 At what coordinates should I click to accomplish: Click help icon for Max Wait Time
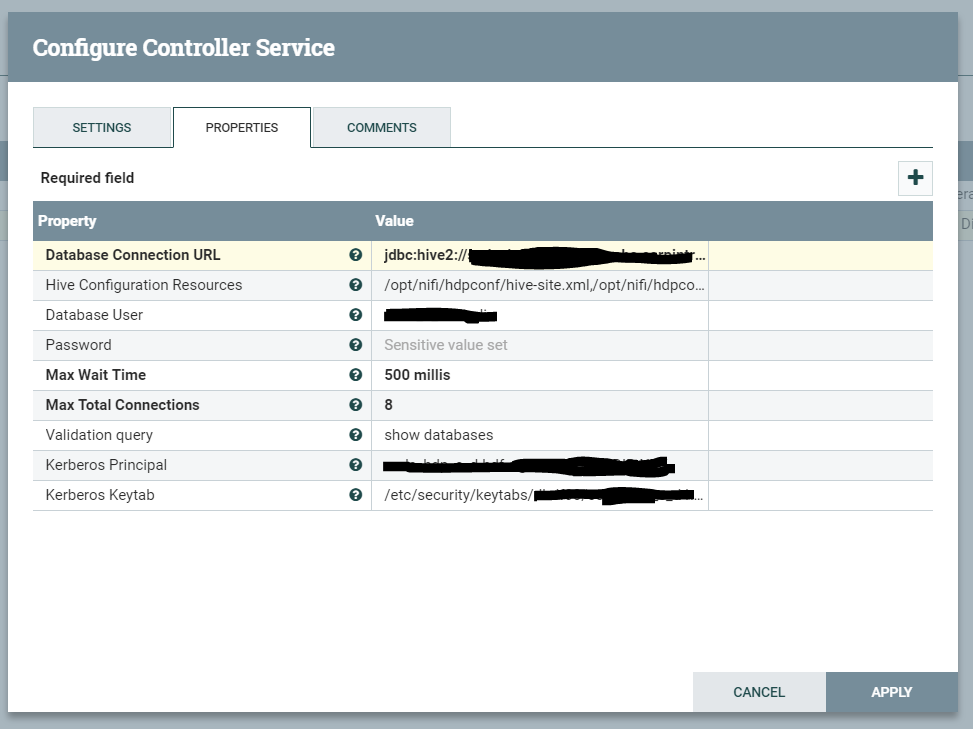pyautogui.click(x=356, y=375)
